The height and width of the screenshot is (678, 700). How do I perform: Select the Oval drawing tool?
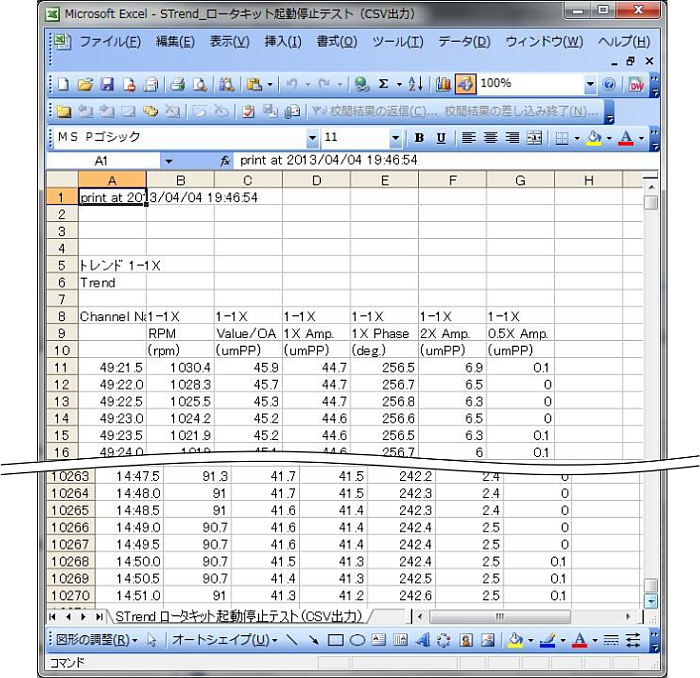(357, 641)
